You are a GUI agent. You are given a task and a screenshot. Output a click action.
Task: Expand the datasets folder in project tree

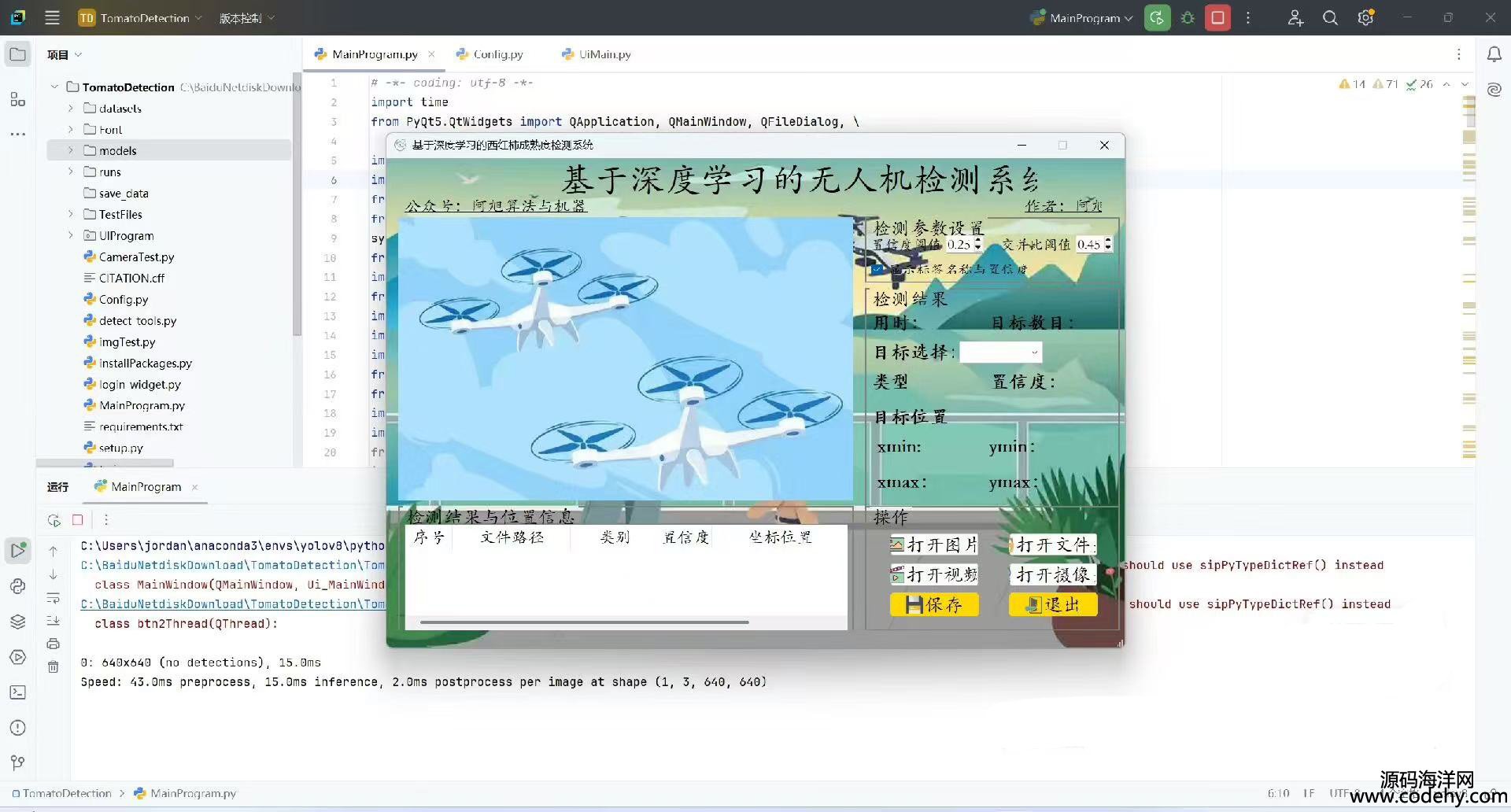pos(70,109)
